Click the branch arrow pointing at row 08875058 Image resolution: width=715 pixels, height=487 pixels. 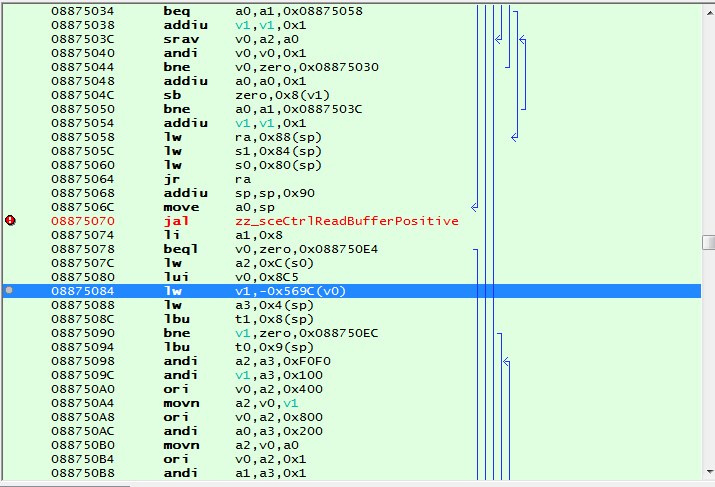point(514,136)
